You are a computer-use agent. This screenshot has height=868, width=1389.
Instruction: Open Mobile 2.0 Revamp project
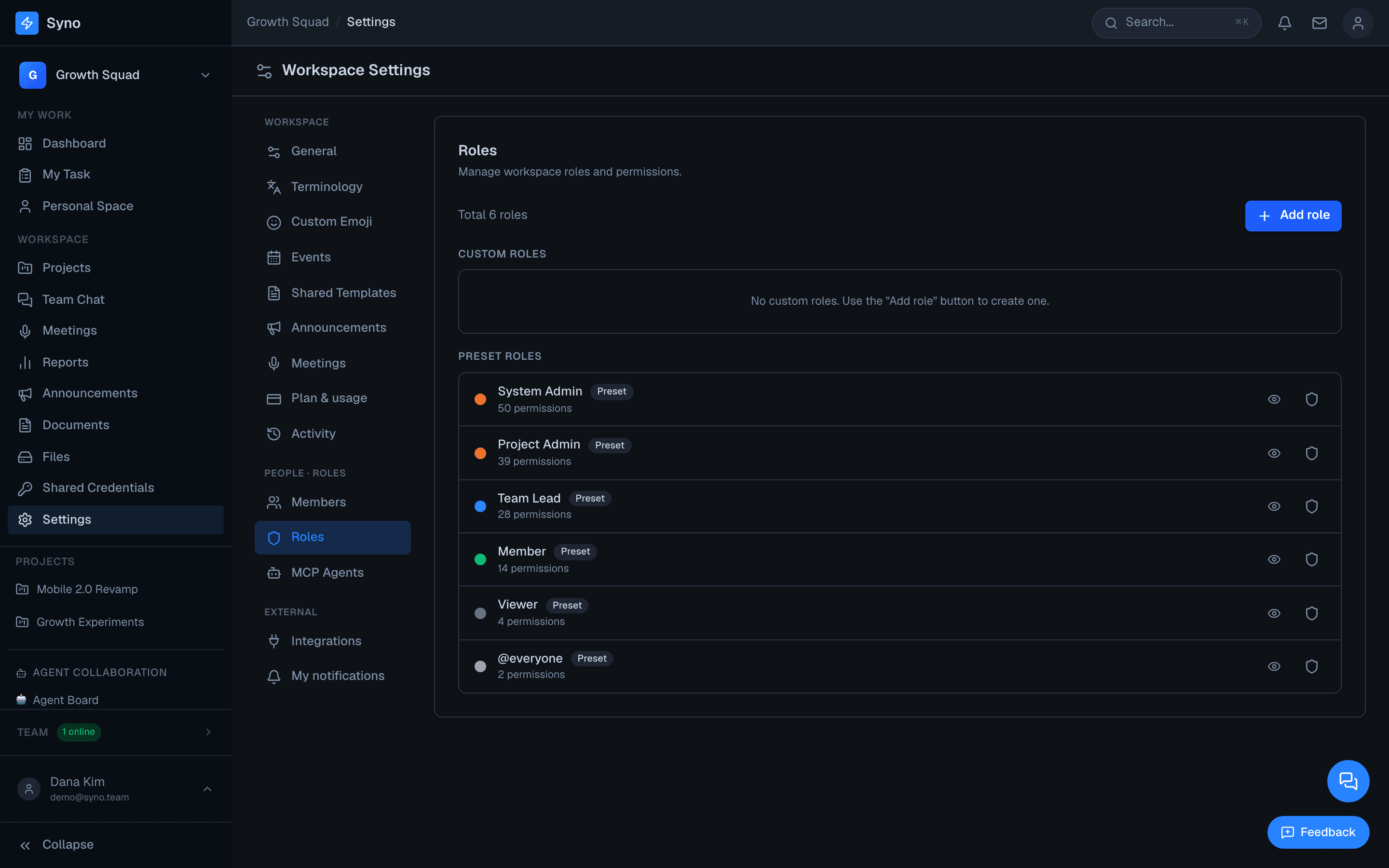pyautogui.click(x=115, y=589)
